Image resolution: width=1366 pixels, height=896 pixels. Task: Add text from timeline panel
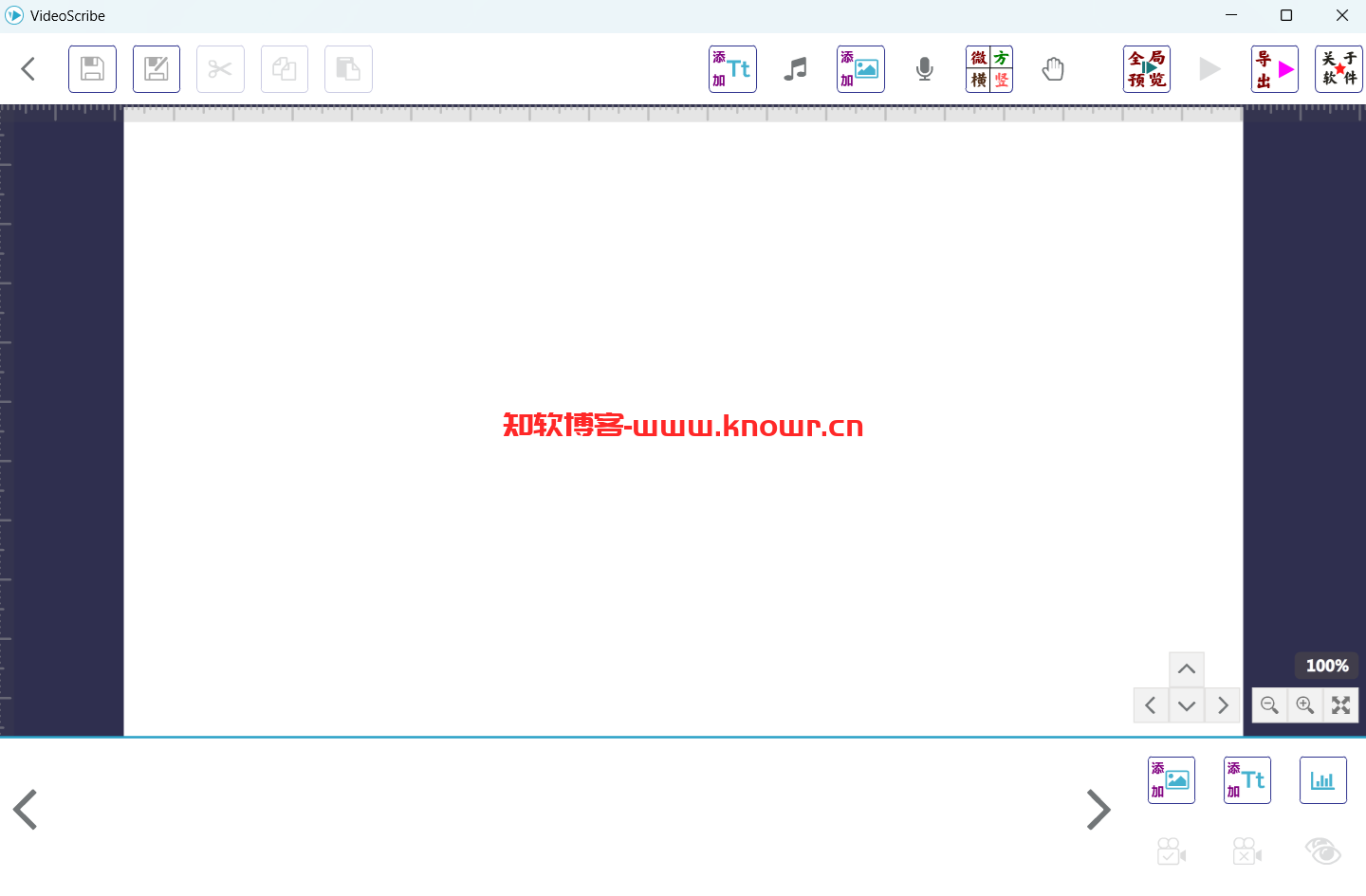pyautogui.click(x=1247, y=780)
